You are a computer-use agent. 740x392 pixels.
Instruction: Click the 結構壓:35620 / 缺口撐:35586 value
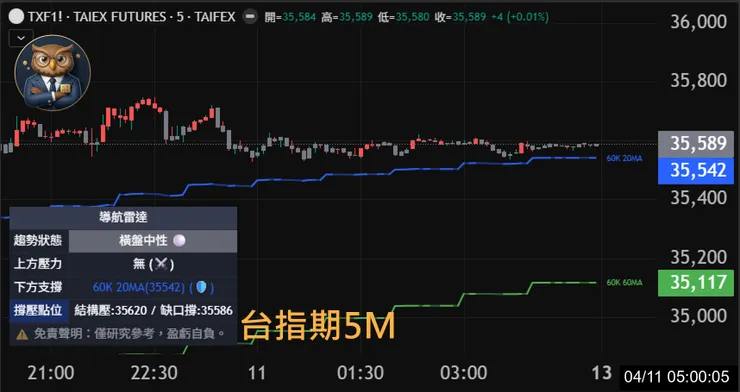click(153, 310)
